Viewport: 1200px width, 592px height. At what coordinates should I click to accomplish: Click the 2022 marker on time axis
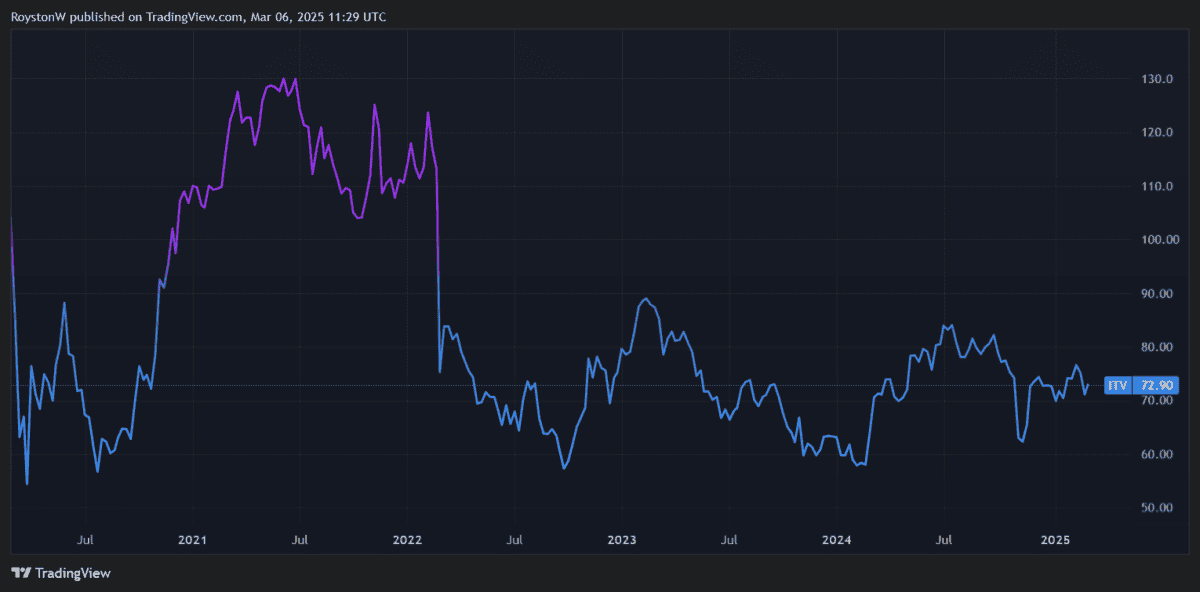click(407, 540)
